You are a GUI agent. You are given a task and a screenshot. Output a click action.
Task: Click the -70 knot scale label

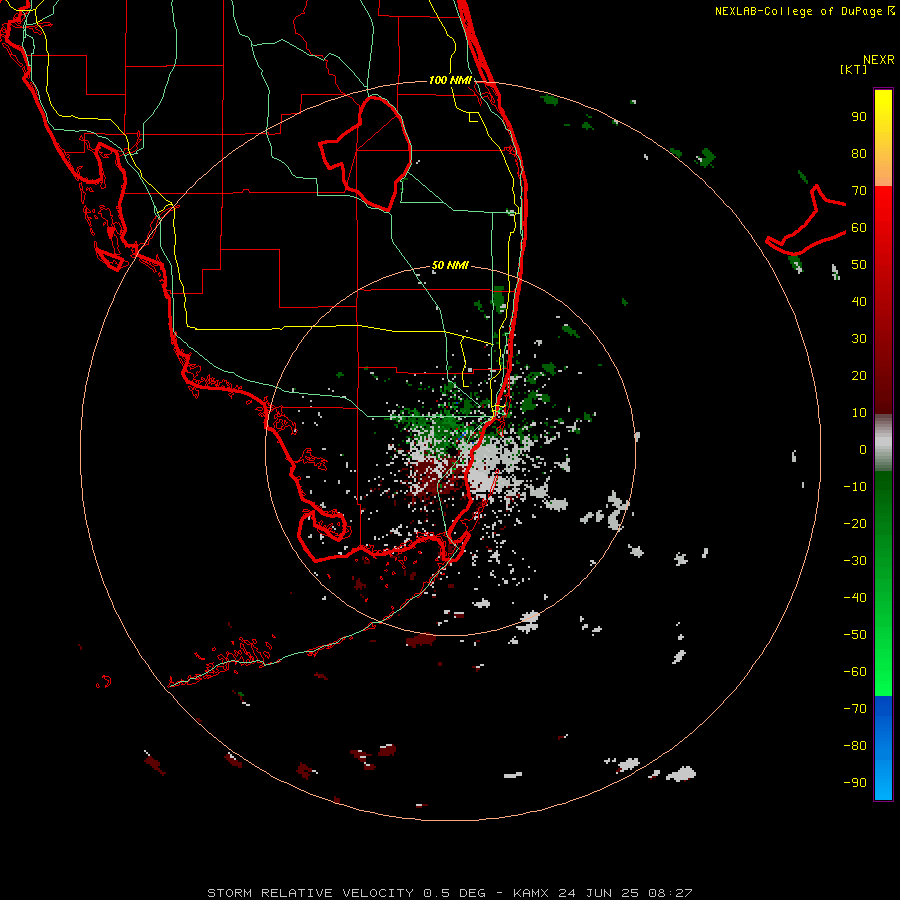(x=855, y=709)
